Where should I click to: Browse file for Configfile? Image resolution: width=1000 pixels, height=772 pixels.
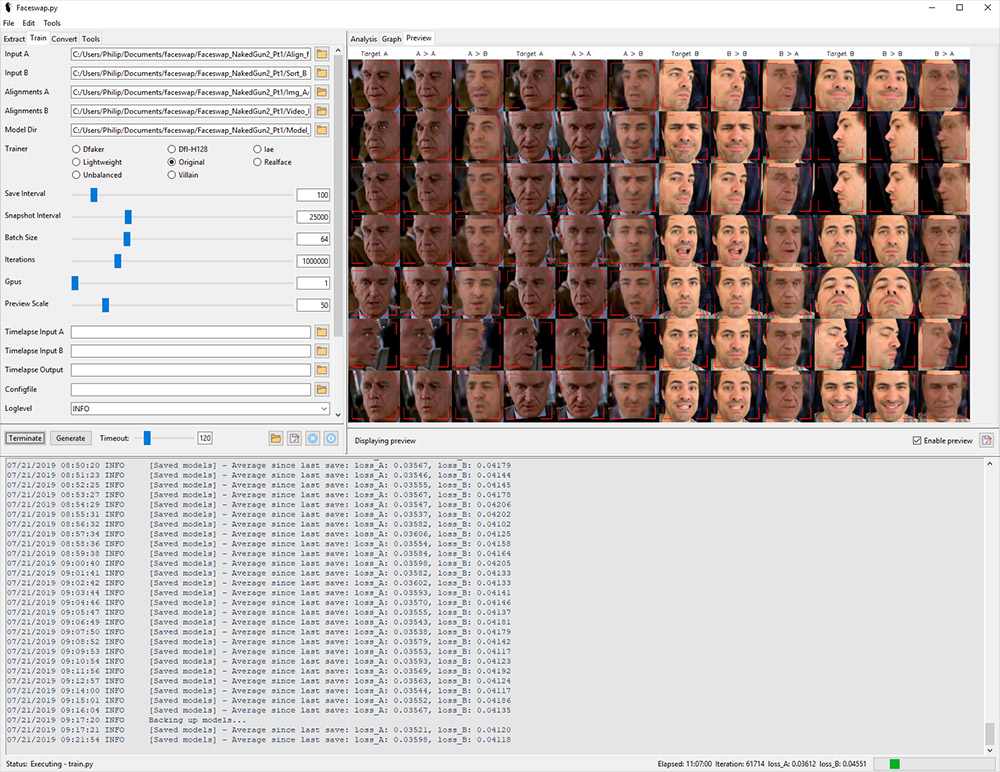tap(321, 389)
